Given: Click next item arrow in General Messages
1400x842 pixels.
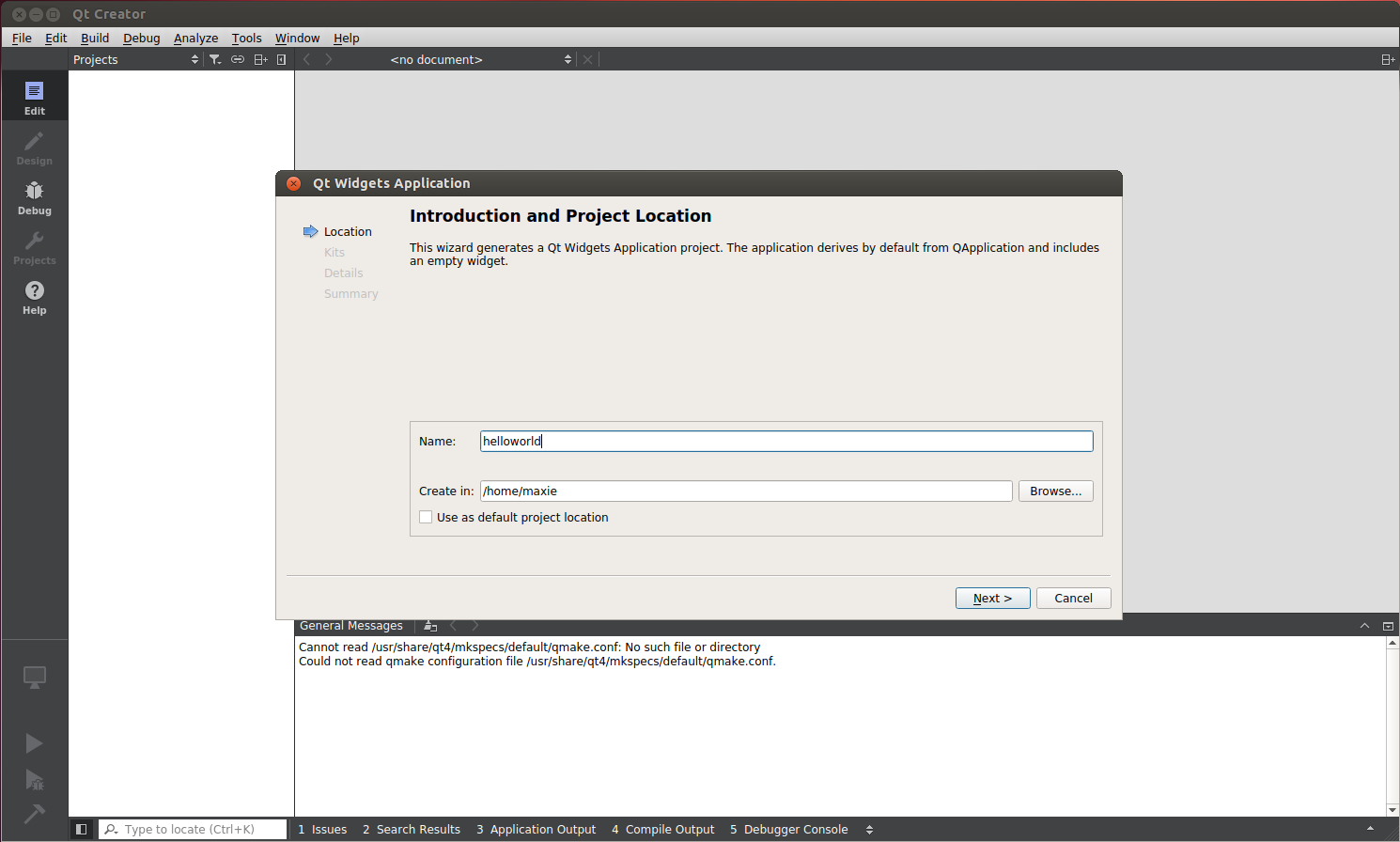Looking at the screenshot, I should (x=474, y=626).
